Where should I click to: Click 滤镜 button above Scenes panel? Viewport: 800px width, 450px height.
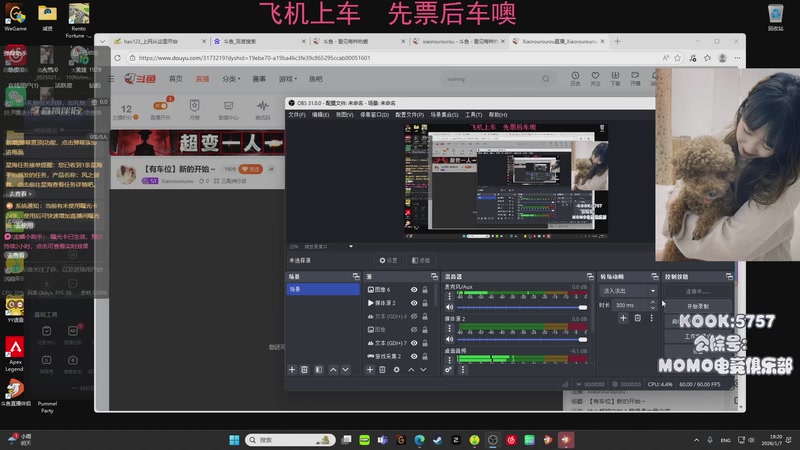(x=421, y=260)
